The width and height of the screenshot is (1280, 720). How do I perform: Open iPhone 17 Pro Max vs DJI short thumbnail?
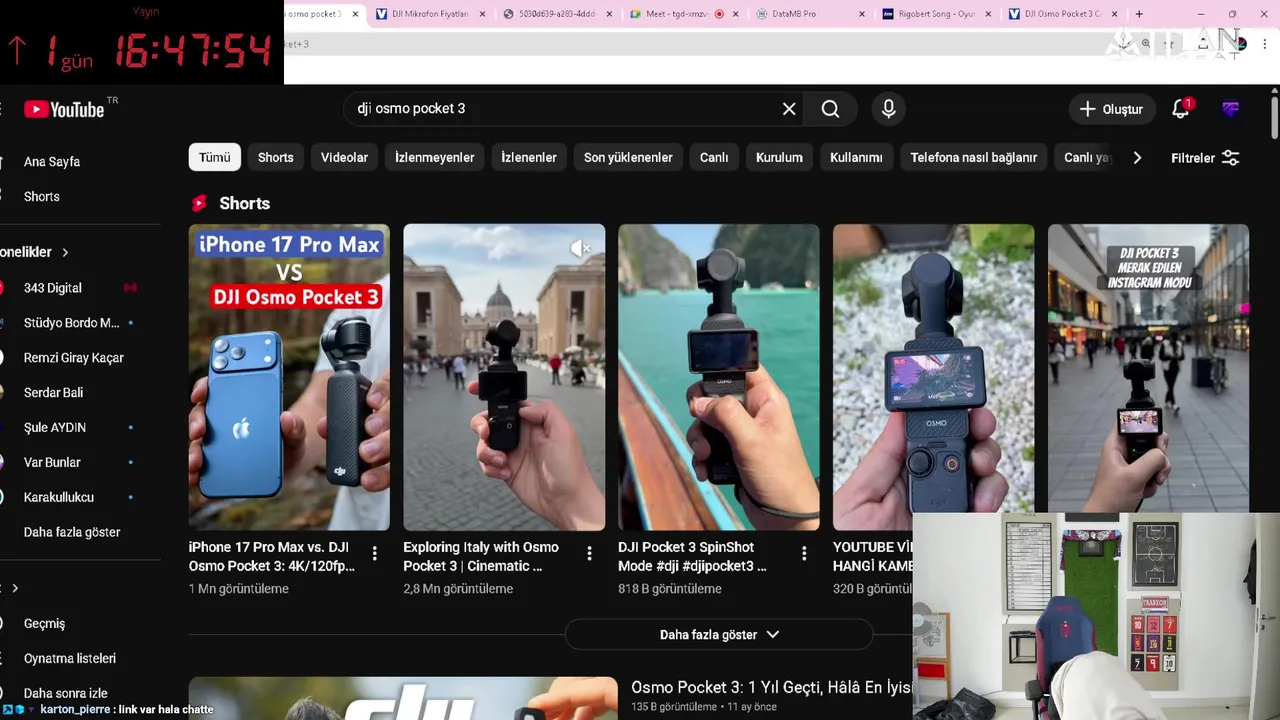pyautogui.click(x=289, y=377)
